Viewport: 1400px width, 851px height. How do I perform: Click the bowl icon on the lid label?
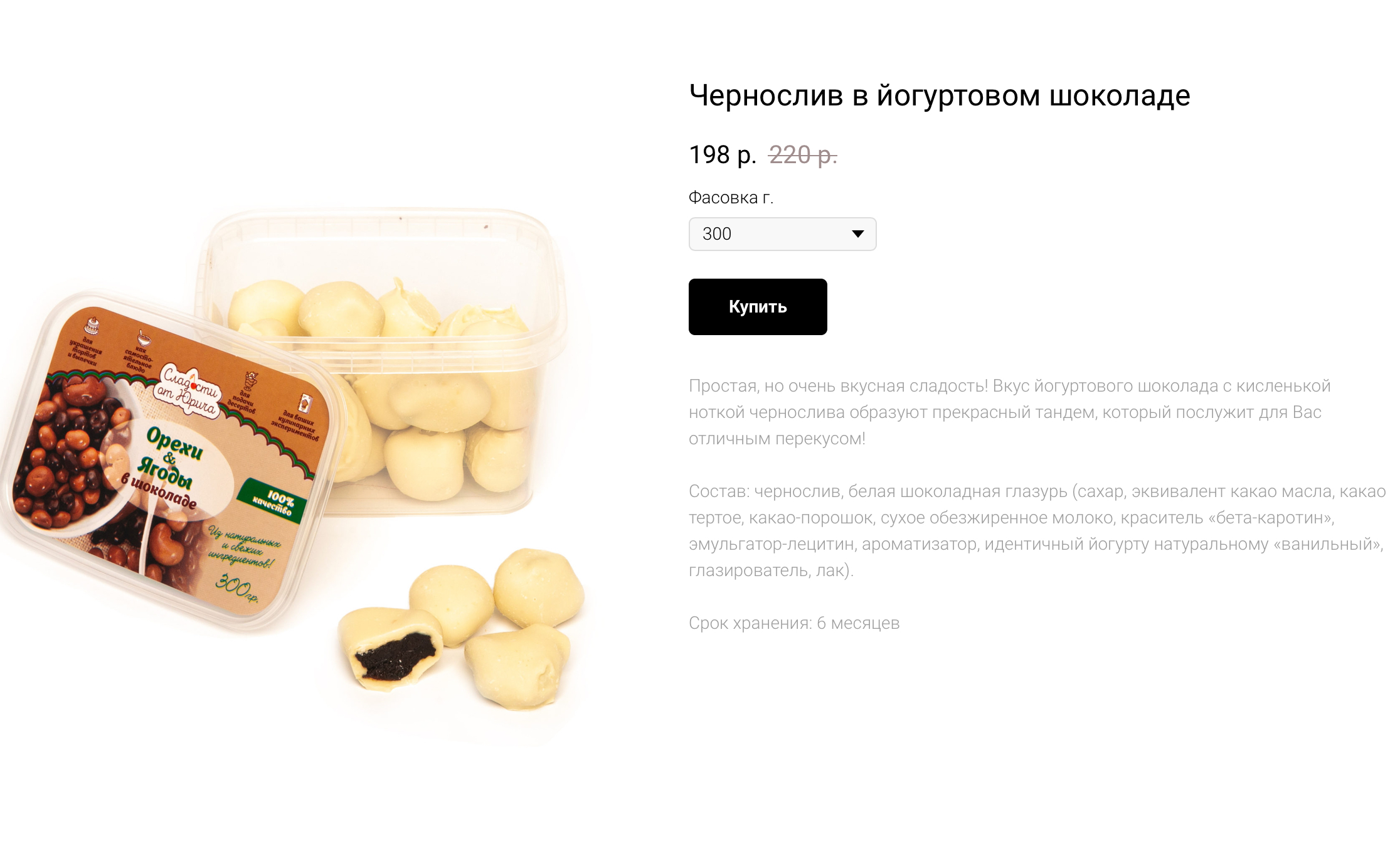point(144,339)
